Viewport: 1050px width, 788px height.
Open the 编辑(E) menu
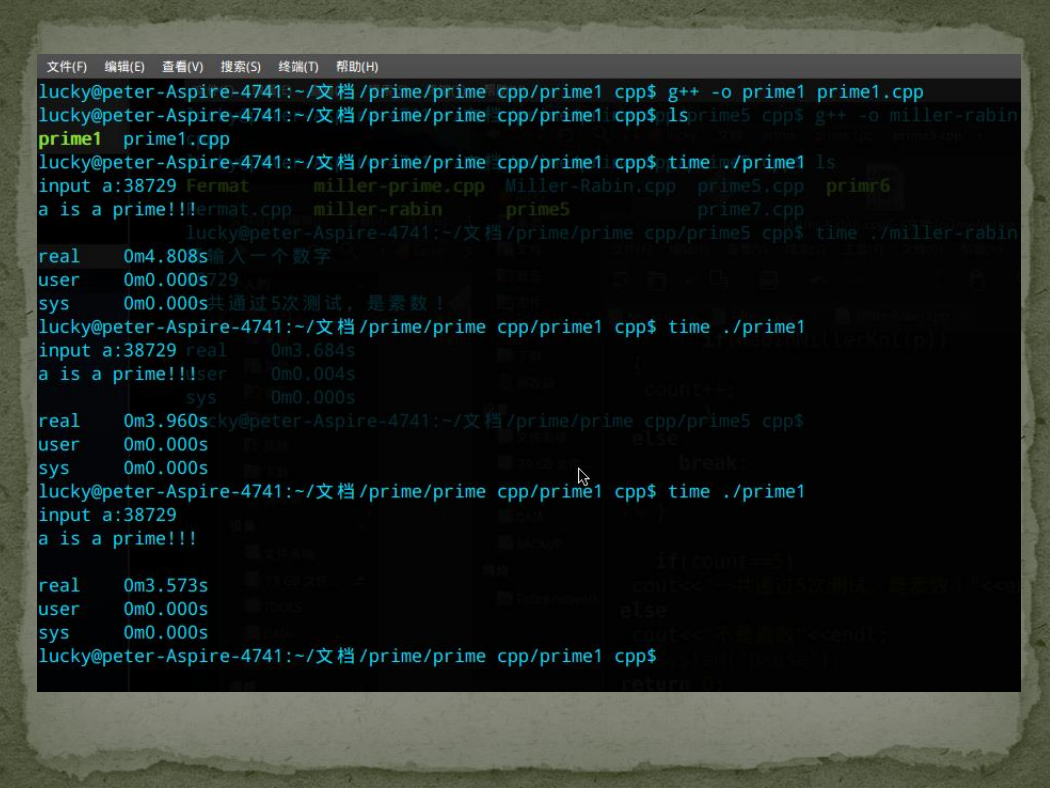click(125, 67)
